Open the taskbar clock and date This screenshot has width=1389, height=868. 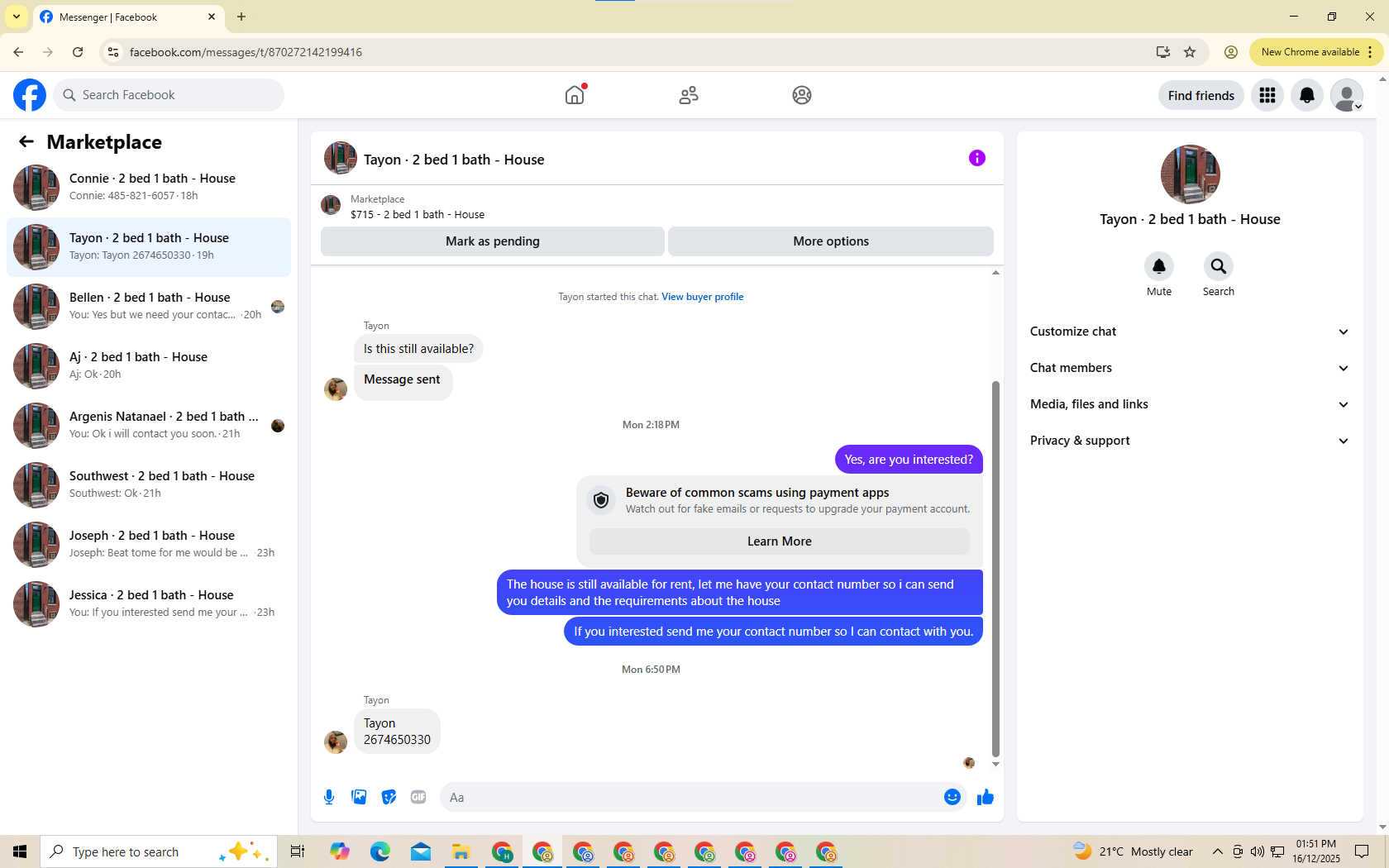1316,851
